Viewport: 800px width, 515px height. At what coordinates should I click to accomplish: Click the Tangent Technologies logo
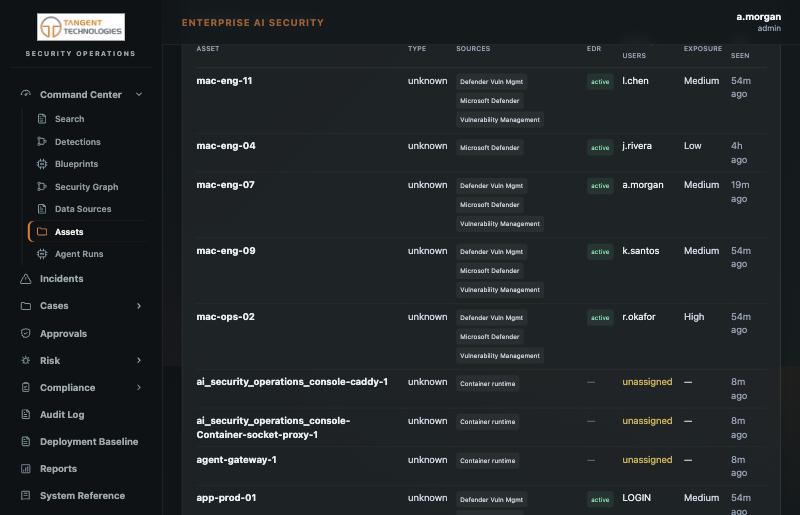point(81,27)
